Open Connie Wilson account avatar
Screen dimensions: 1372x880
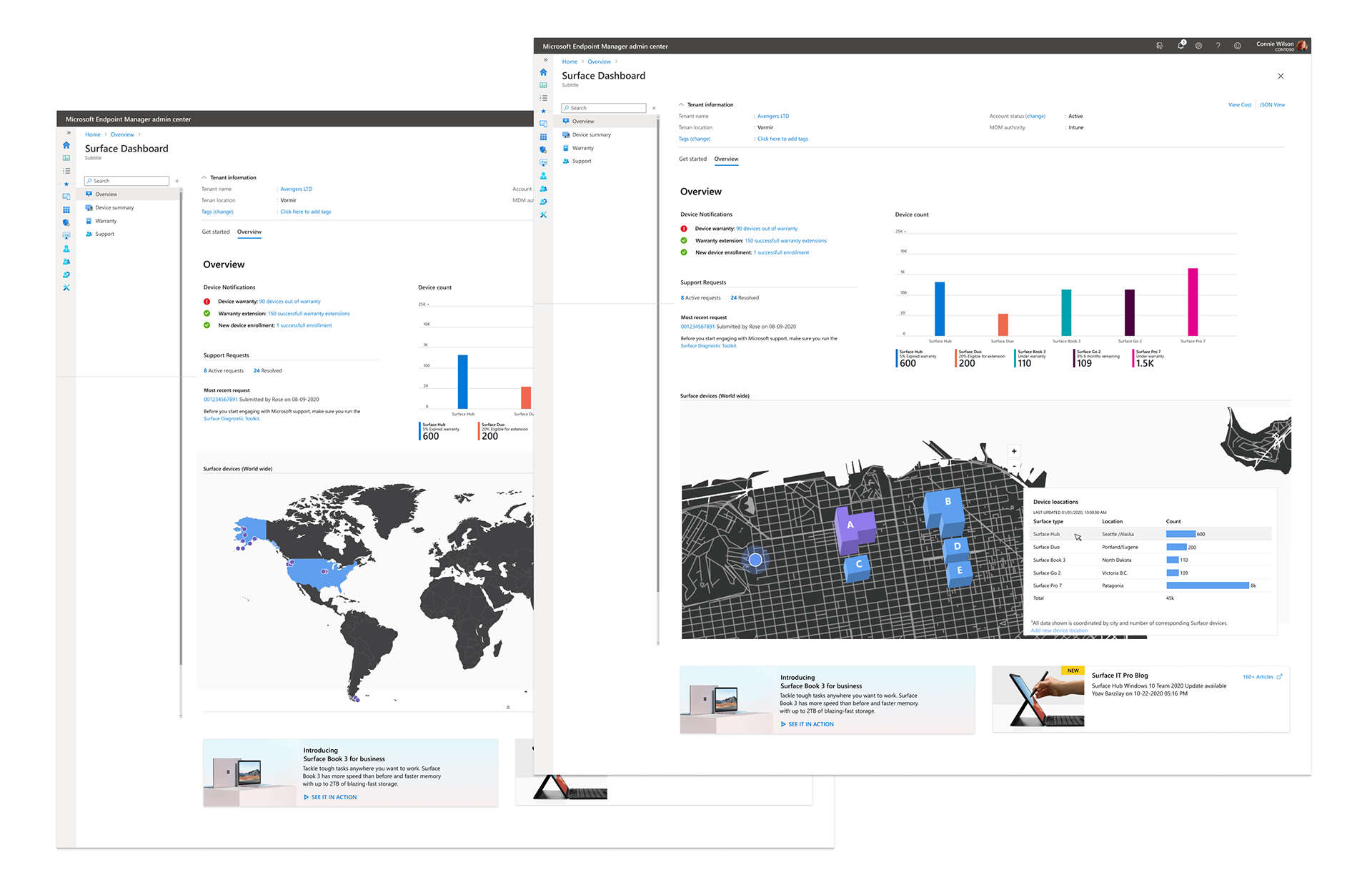[1303, 46]
